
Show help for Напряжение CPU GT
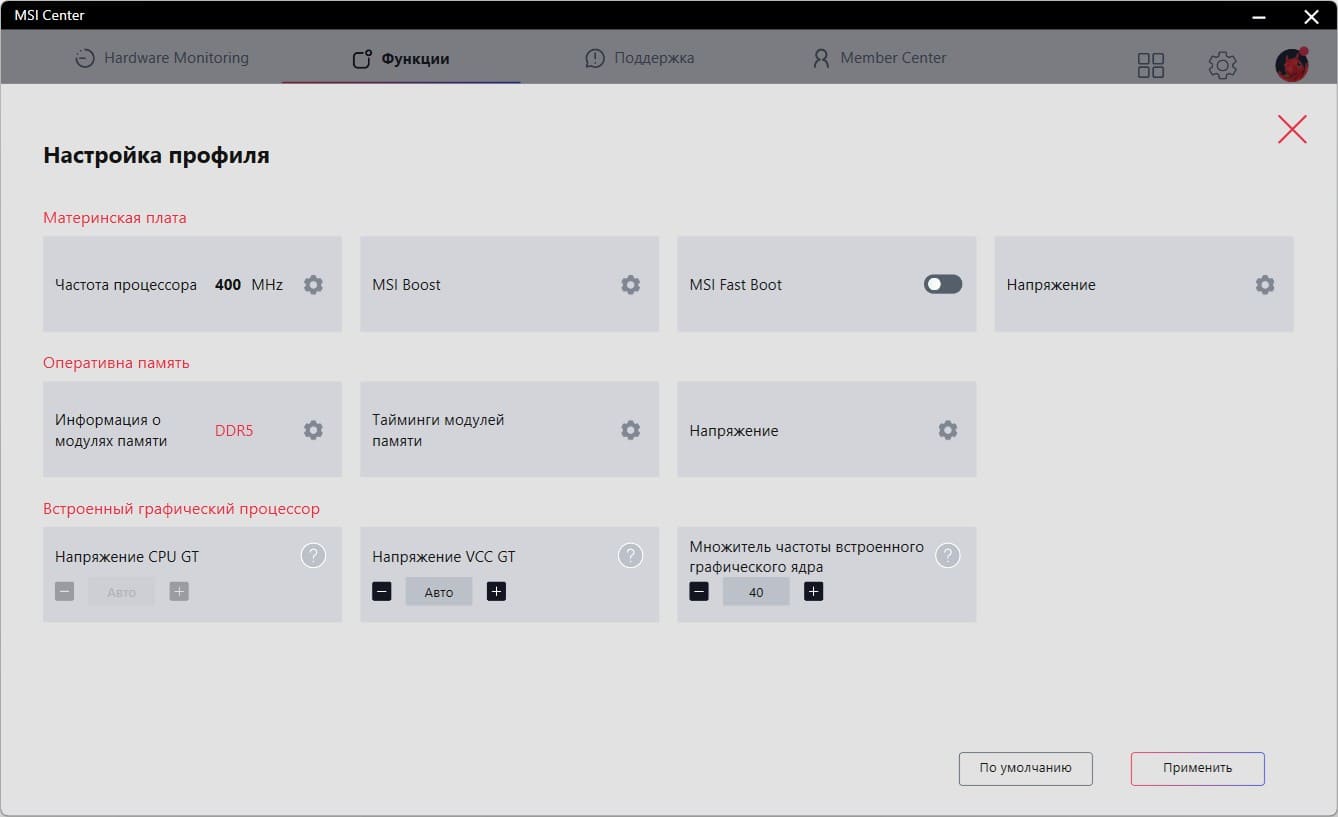(313, 555)
